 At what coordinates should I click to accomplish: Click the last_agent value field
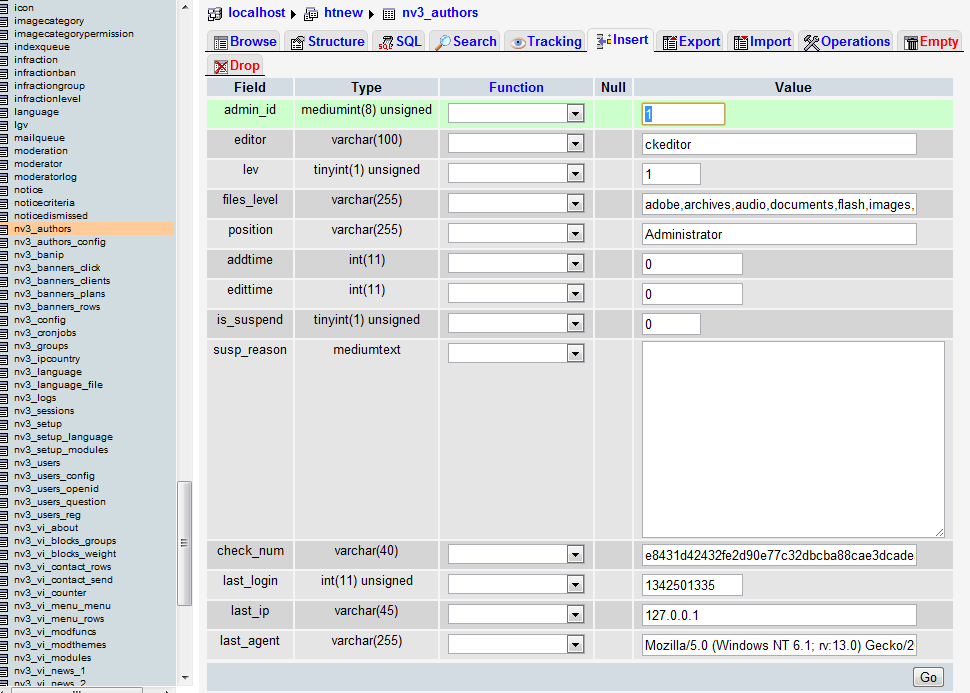click(x=779, y=645)
